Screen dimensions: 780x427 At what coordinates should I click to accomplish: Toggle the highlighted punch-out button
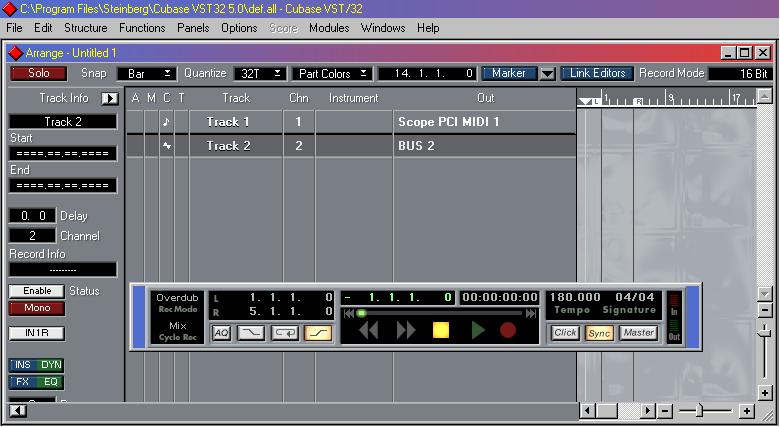pyautogui.click(x=318, y=333)
